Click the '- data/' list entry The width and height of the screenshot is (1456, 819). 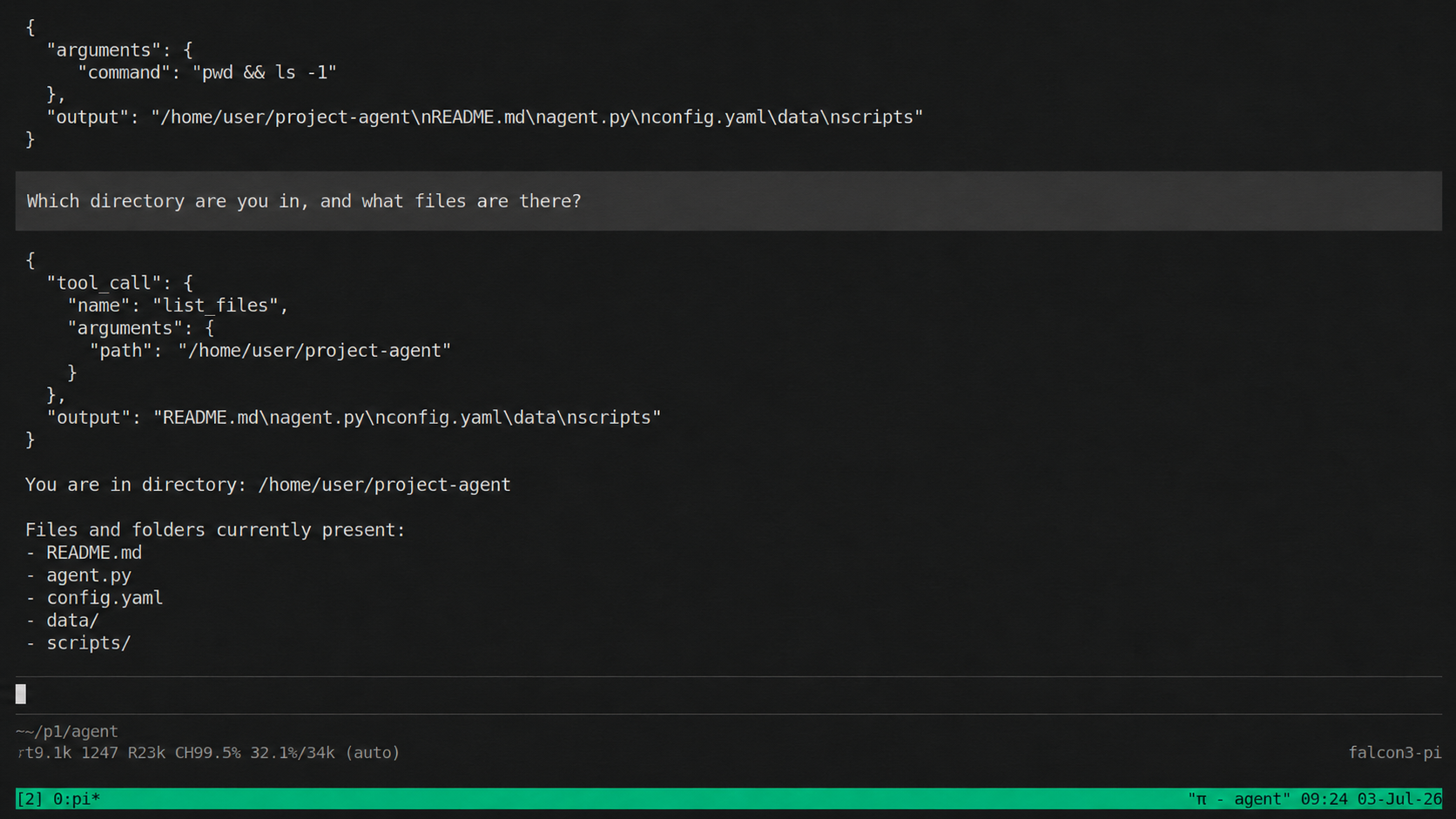(x=63, y=621)
